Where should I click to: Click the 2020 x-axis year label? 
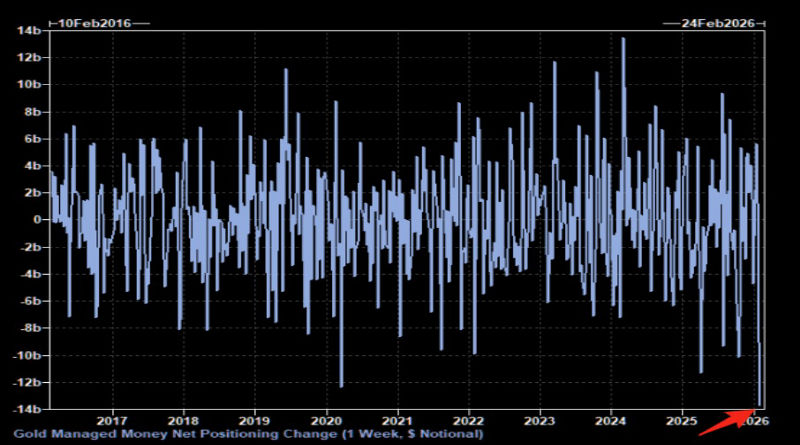point(327,420)
